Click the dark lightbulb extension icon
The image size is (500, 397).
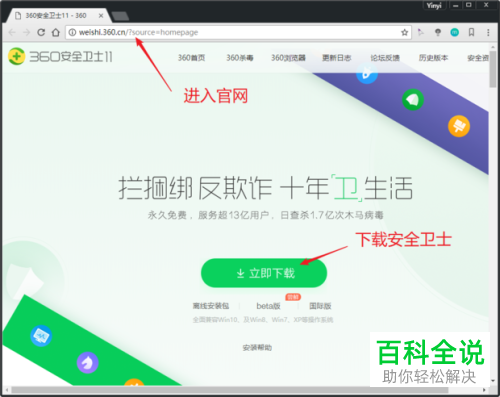point(438,32)
